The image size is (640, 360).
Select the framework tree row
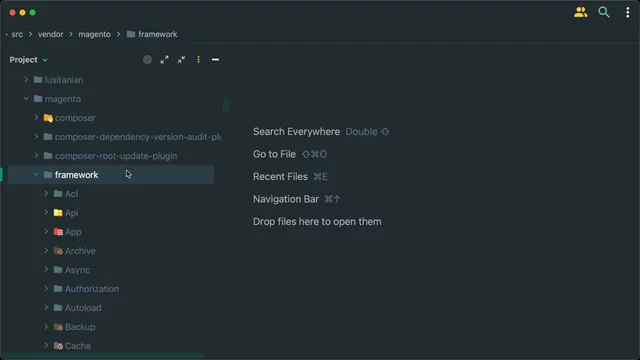point(110,175)
